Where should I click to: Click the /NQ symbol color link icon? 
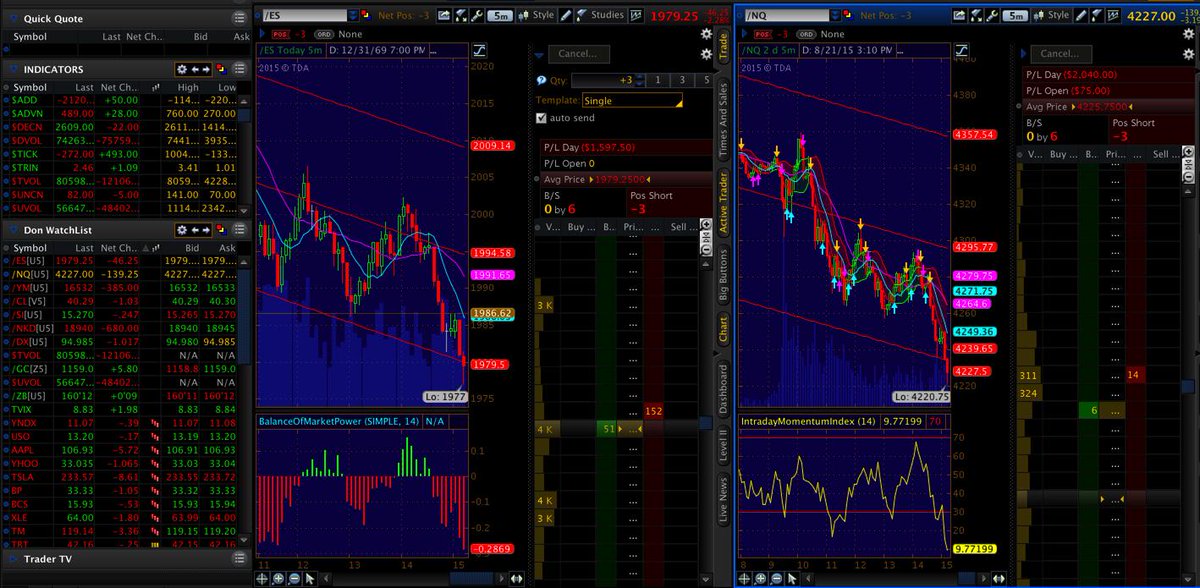click(x=847, y=15)
